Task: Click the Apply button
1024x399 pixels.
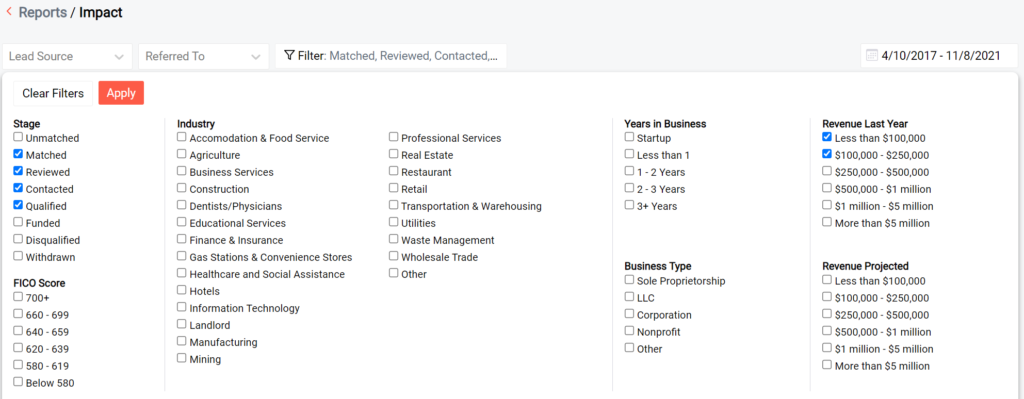Action: (x=121, y=93)
